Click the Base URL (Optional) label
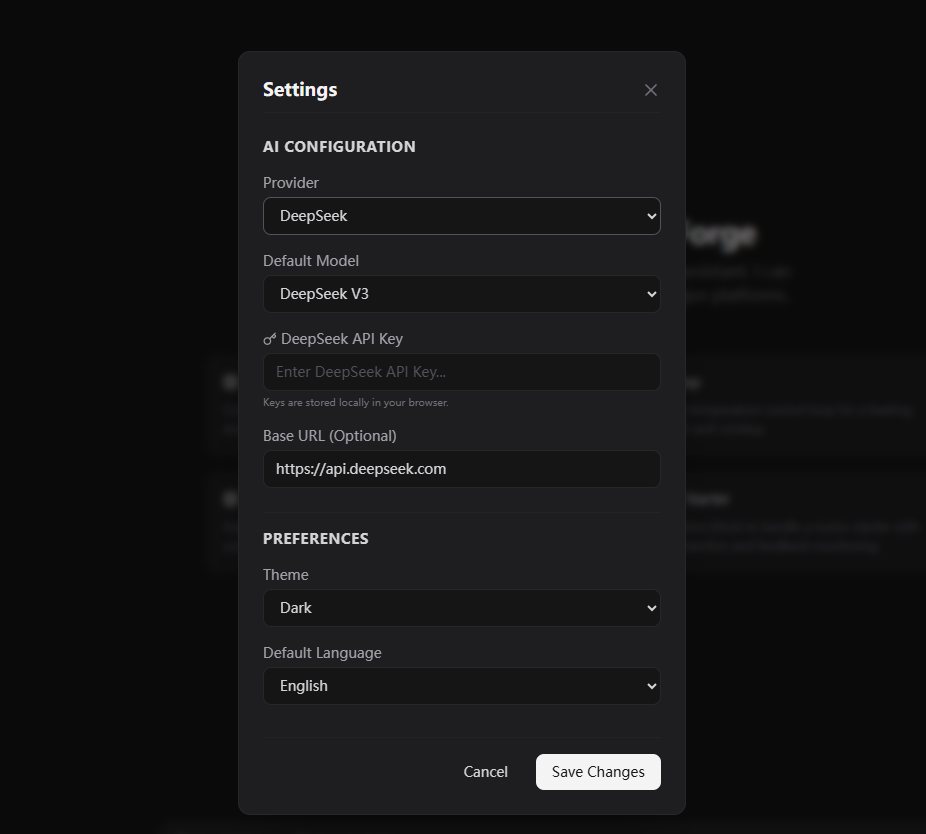The image size is (926, 834). (330, 436)
